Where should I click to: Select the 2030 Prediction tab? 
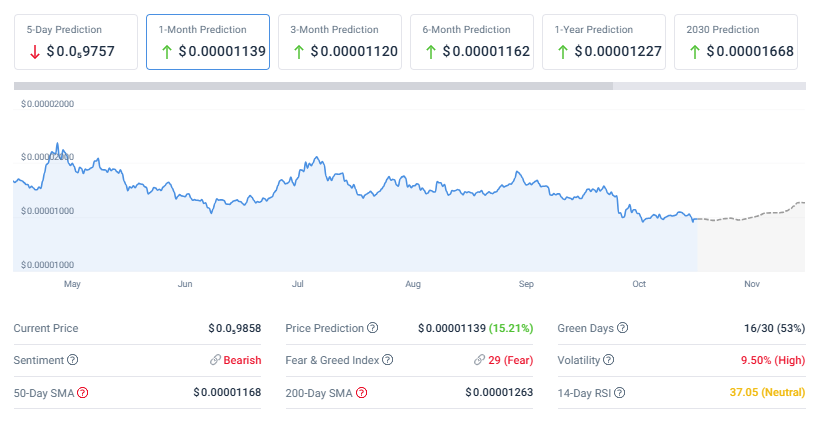point(735,42)
